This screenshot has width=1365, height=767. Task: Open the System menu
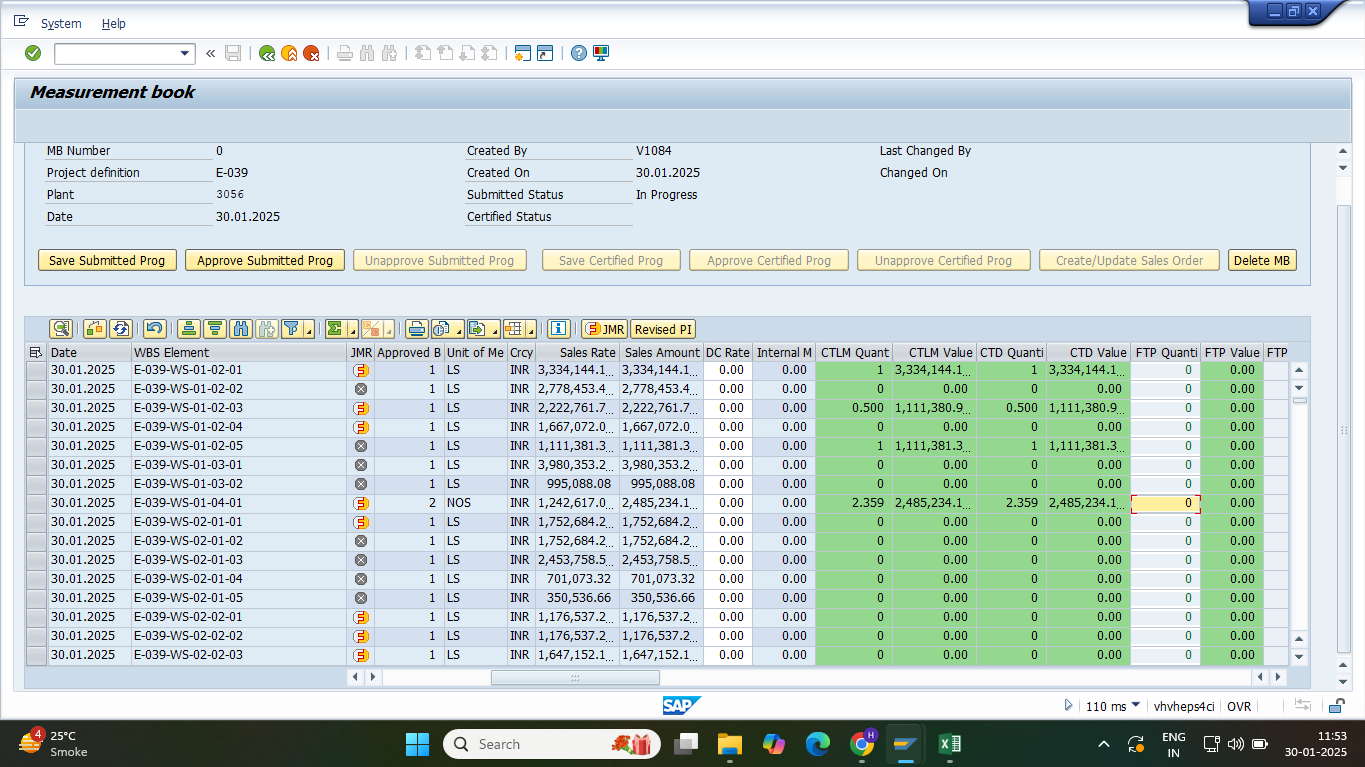[61, 23]
